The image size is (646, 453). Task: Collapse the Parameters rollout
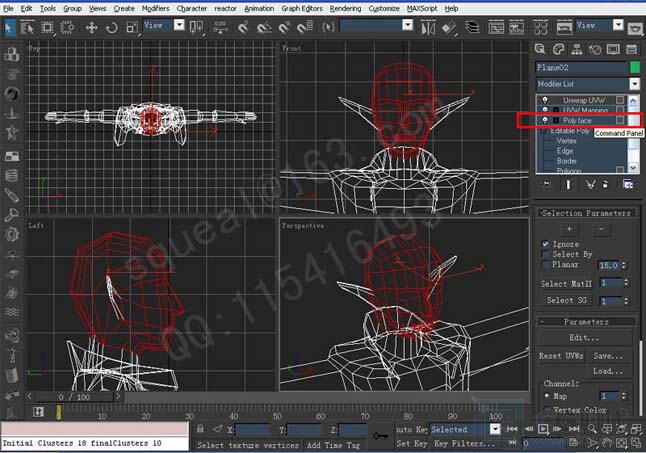tap(586, 322)
